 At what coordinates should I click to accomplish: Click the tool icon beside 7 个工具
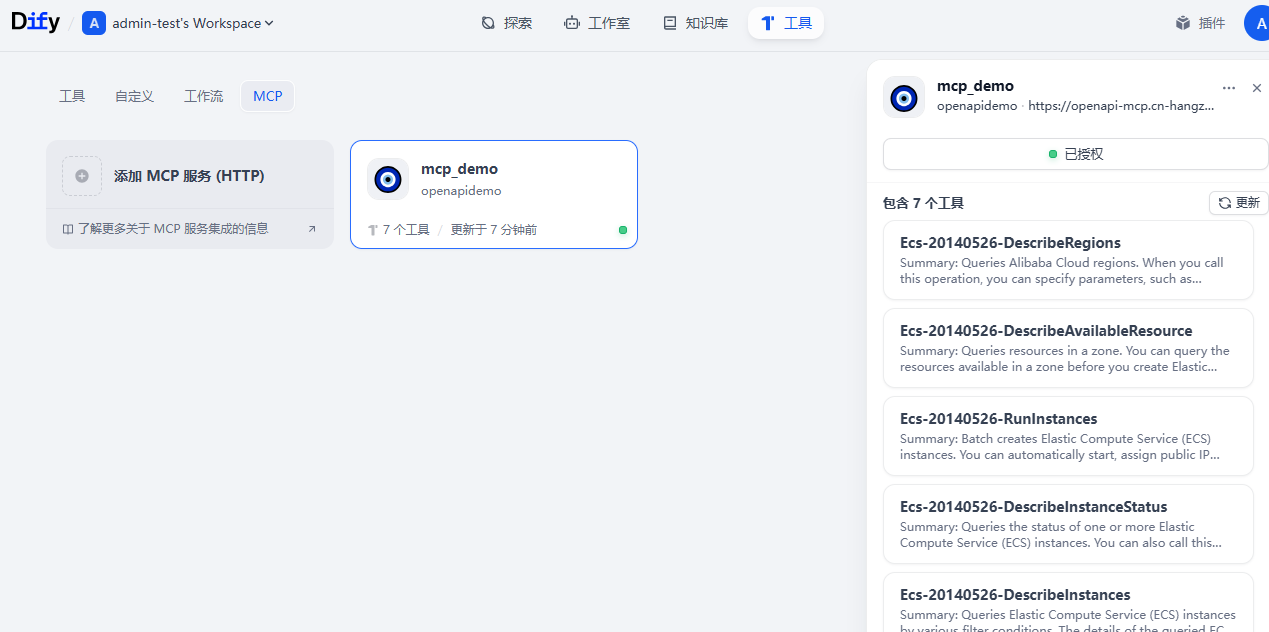coord(373,230)
